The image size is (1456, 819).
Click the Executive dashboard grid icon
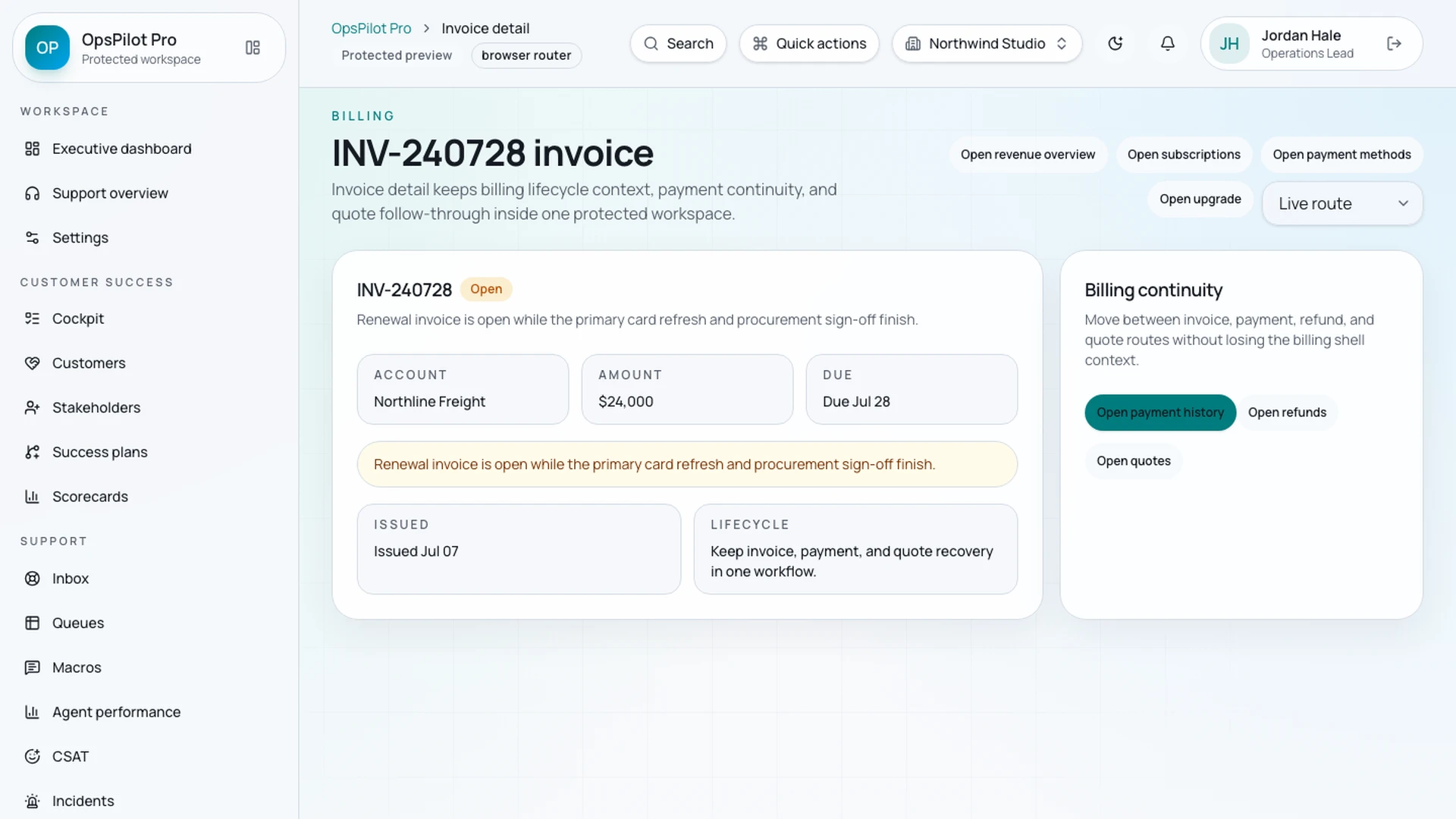click(x=32, y=149)
